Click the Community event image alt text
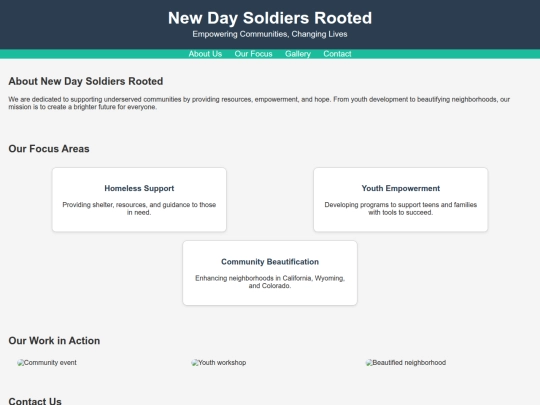The width and height of the screenshot is (540, 405). click(50, 363)
